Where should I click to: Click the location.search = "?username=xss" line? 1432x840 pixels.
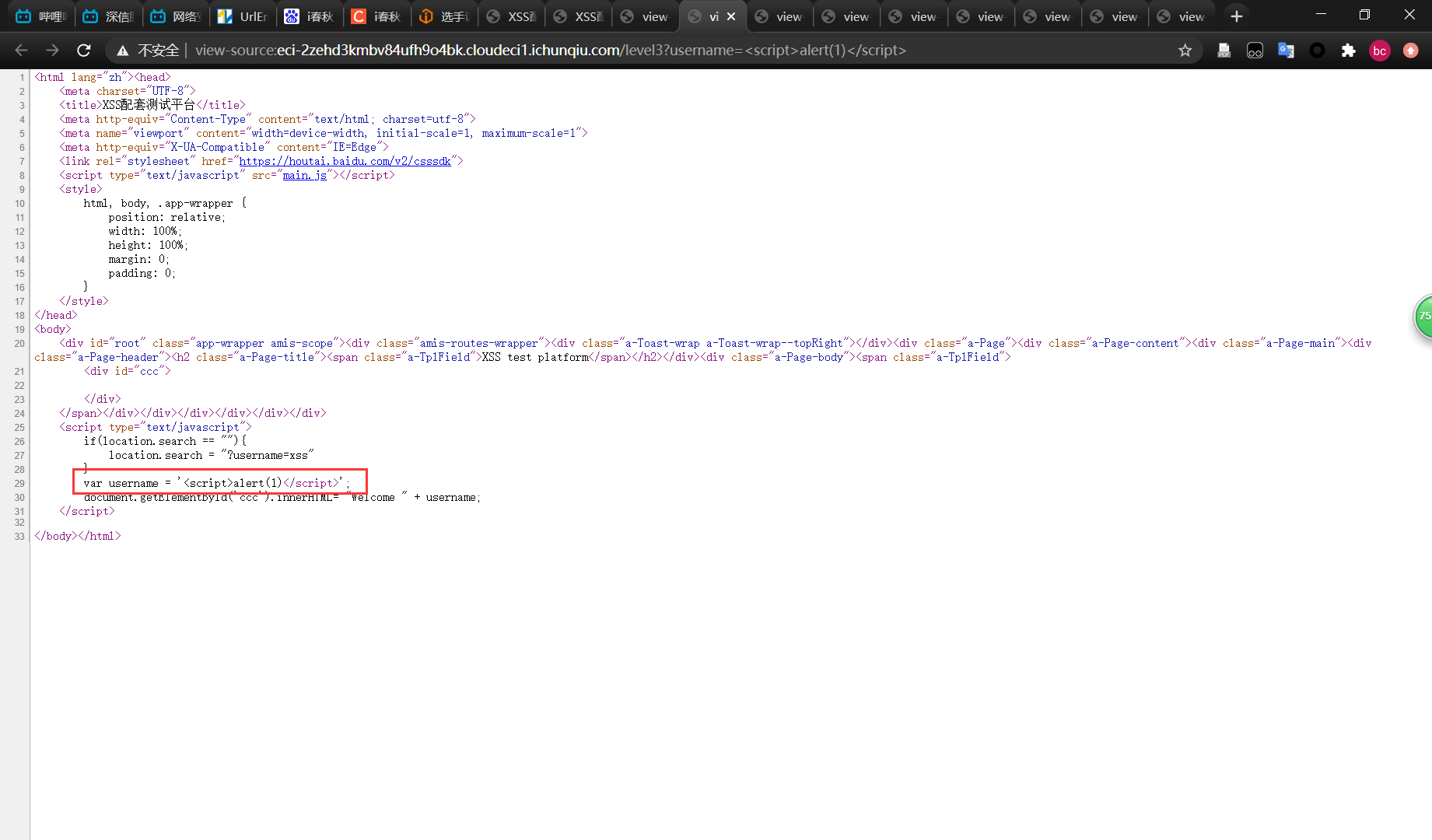tap(211, 455)
